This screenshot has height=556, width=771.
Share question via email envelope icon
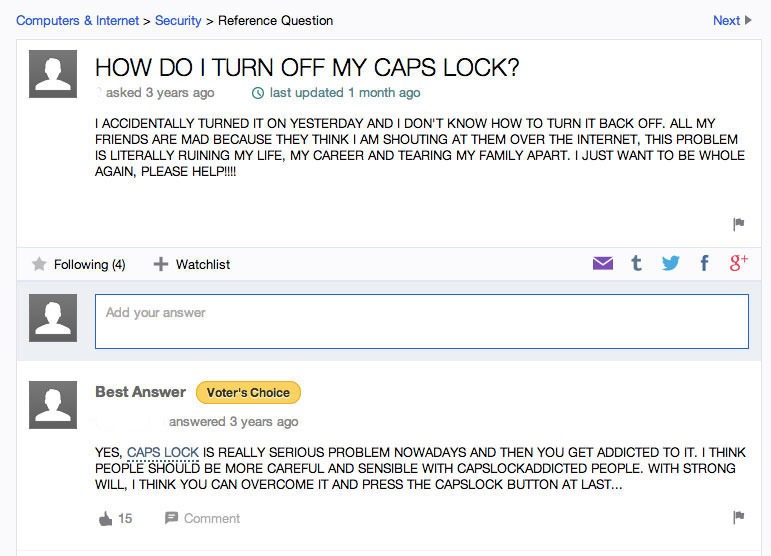coord(602,264)
